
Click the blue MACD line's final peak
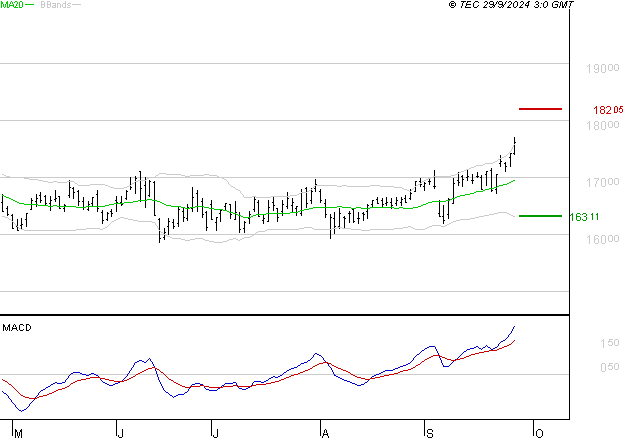click(514, 327)
